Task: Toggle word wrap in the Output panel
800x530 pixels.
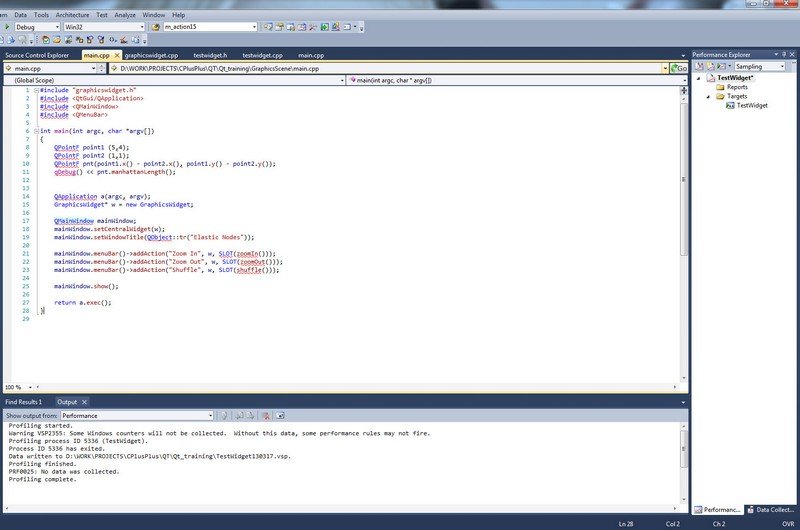Action: 280,415
